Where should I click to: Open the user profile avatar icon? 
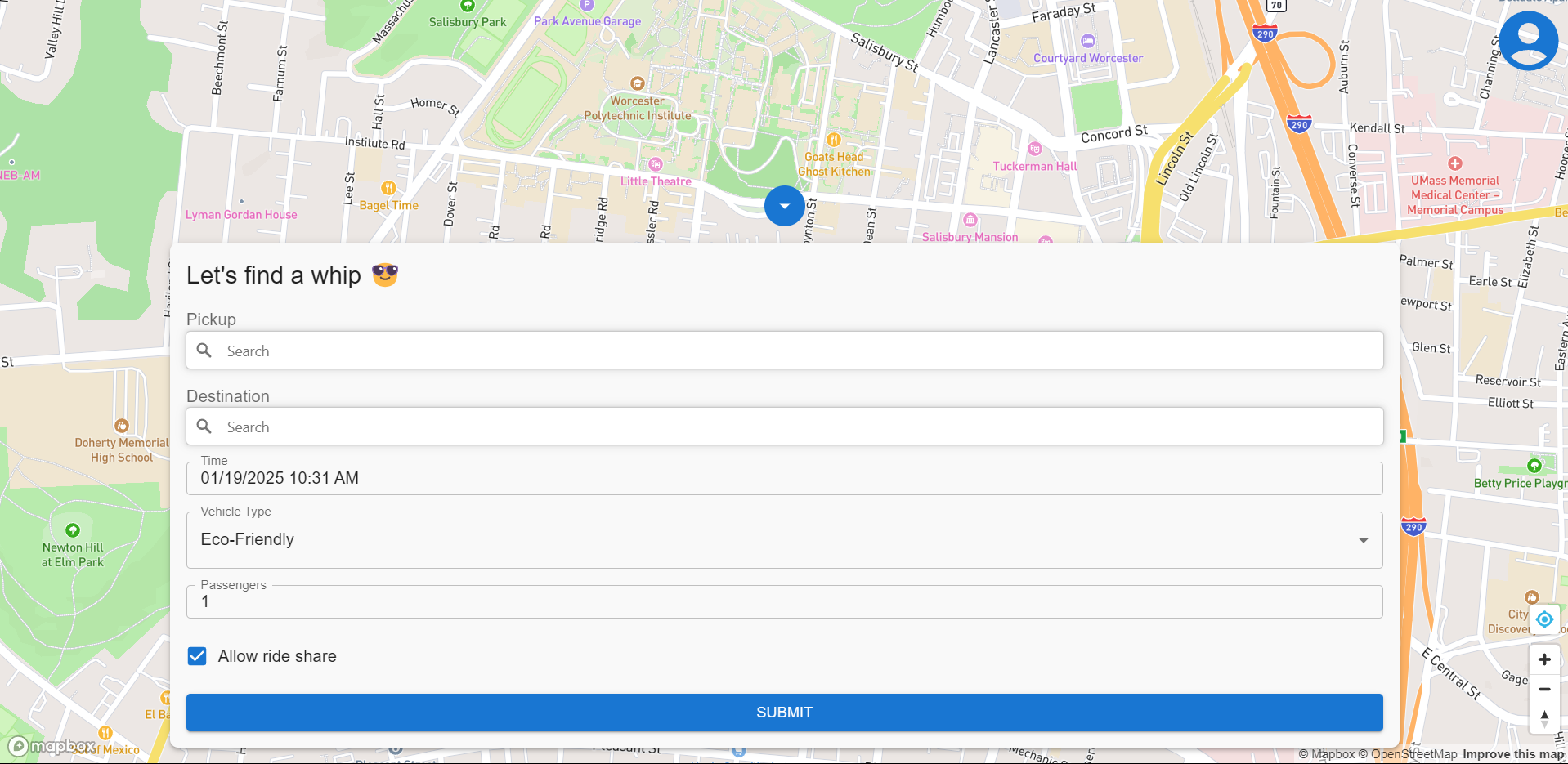tap(1528, 41)
